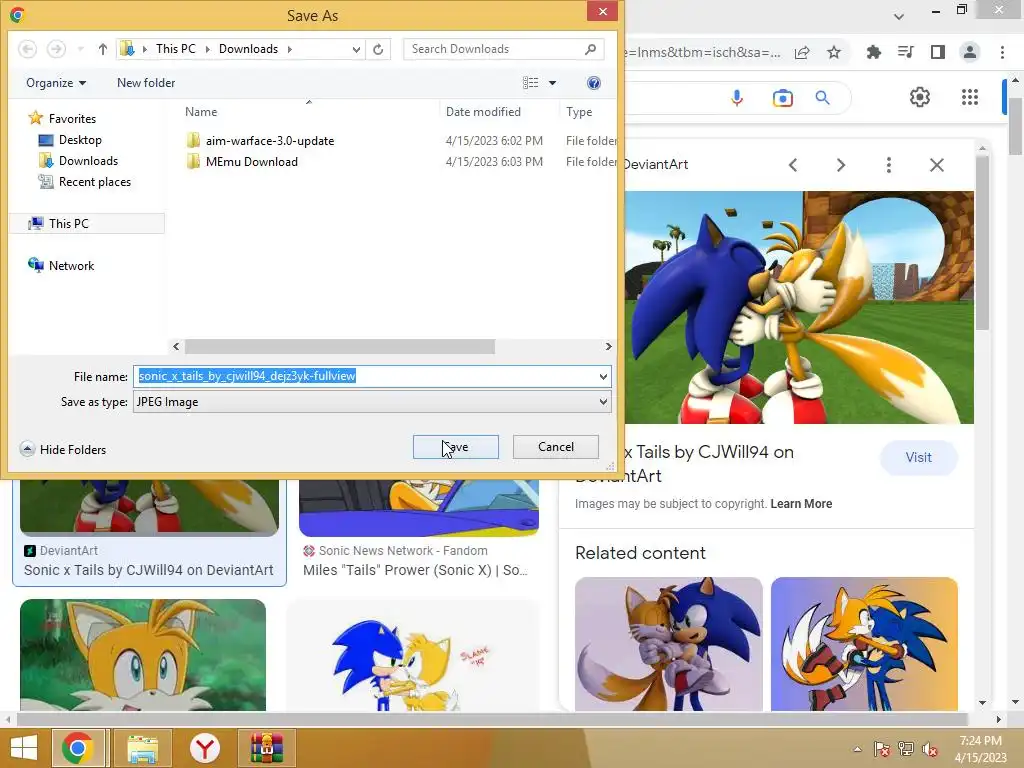1024x768 pixels.
Task: Select Downloads in navigation pane
Action: click(x=78, y=161)
